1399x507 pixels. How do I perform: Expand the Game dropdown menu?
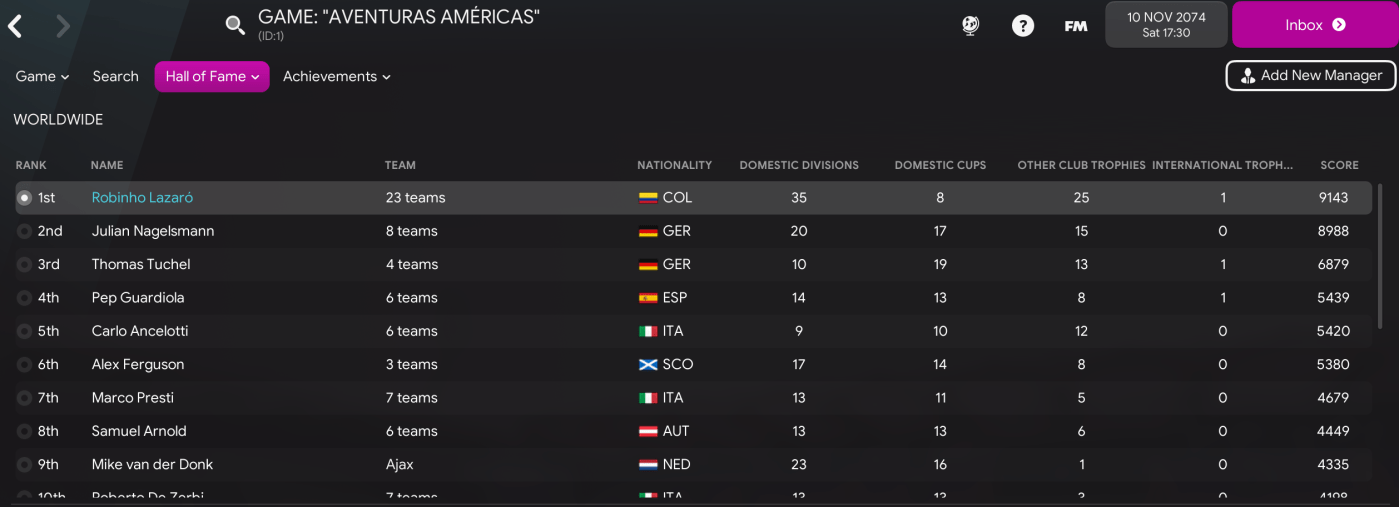42,76
